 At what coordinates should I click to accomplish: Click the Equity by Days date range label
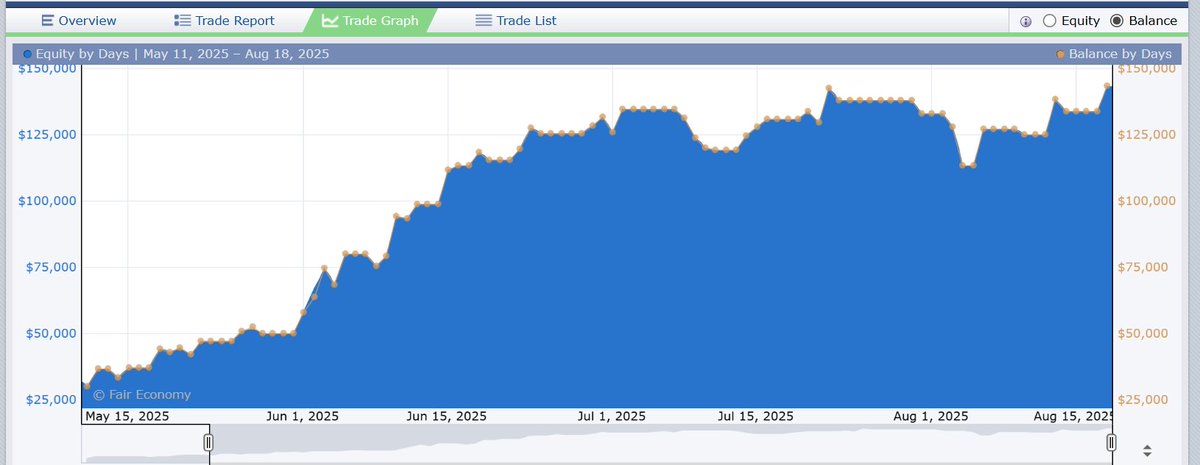182,53
